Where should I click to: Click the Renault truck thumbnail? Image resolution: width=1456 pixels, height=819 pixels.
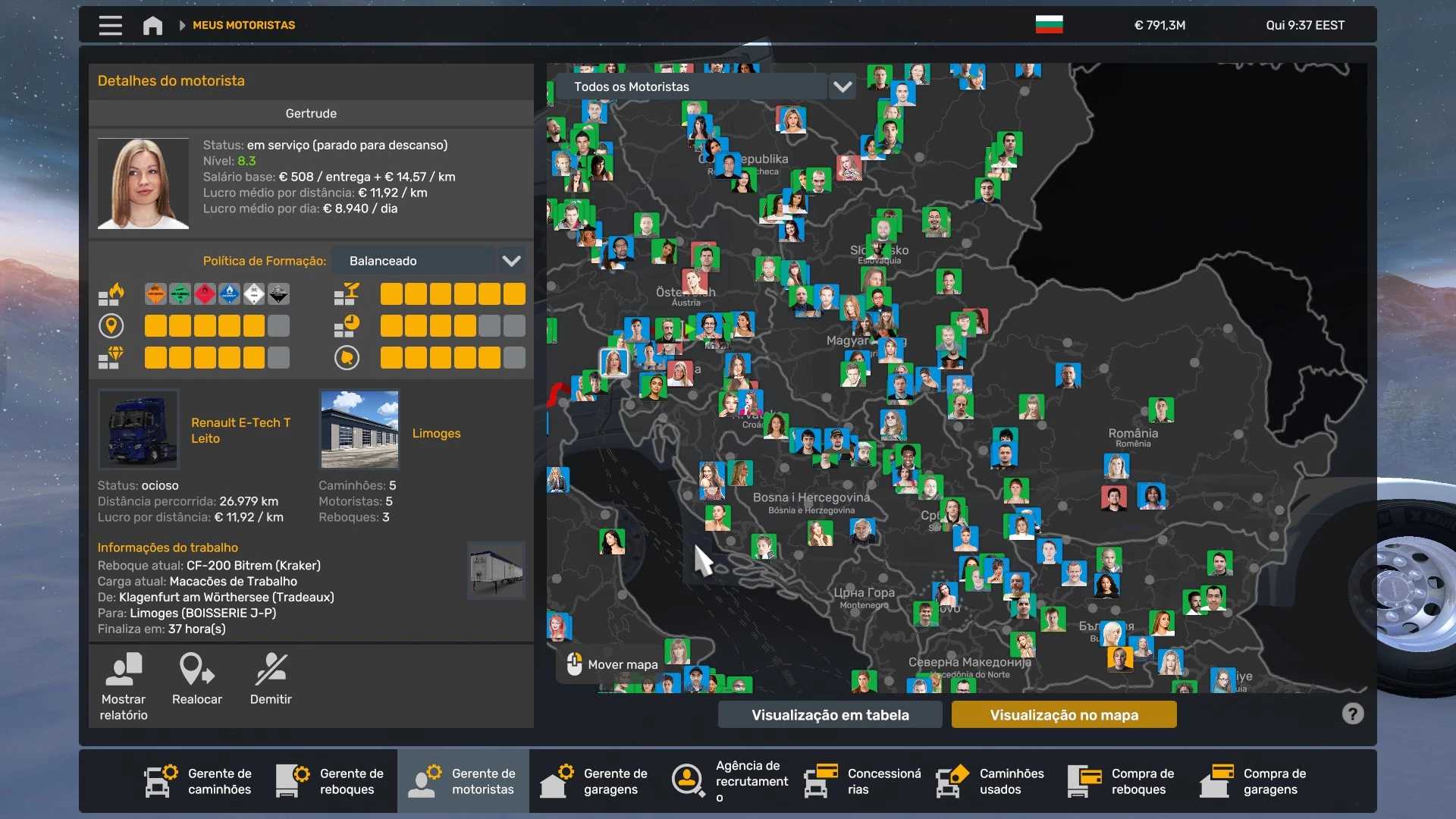pos(139,429)
